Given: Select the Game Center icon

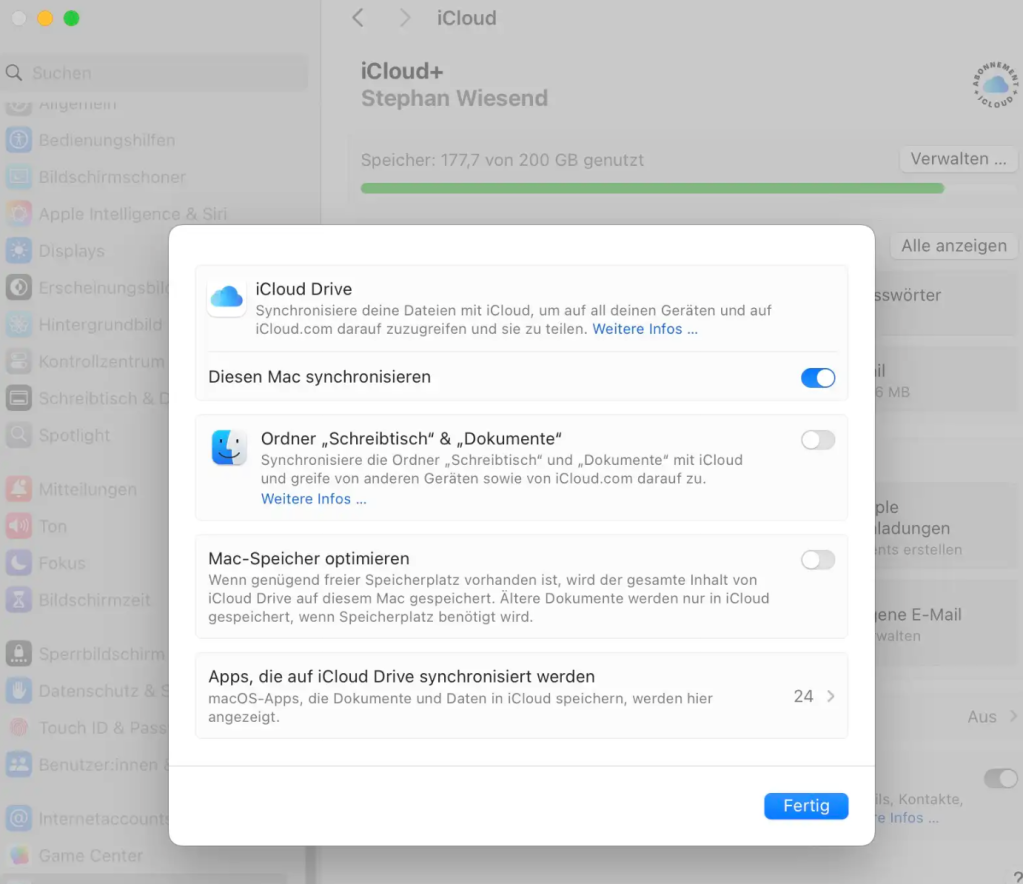Looking at the screenshot, I should pos(19,855).
